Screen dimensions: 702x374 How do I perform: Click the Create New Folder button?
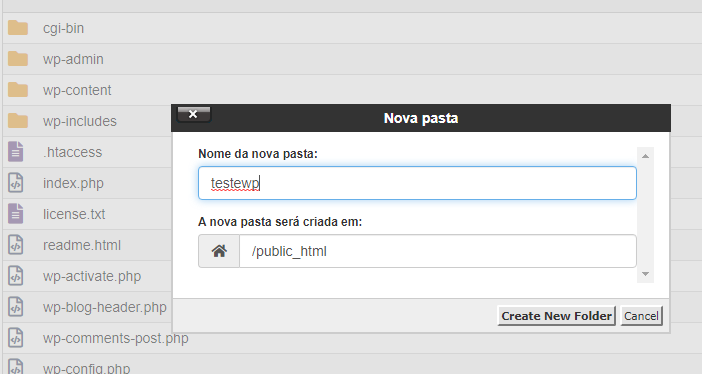[x=556, y=316]
